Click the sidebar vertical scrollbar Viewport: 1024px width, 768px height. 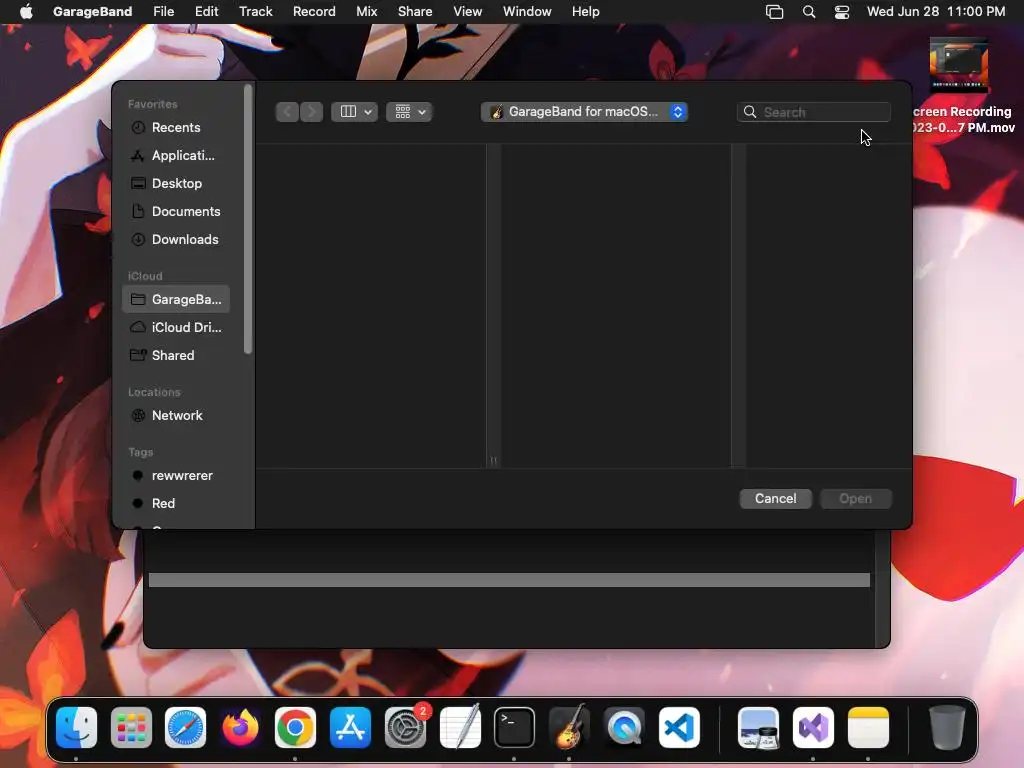248,219
